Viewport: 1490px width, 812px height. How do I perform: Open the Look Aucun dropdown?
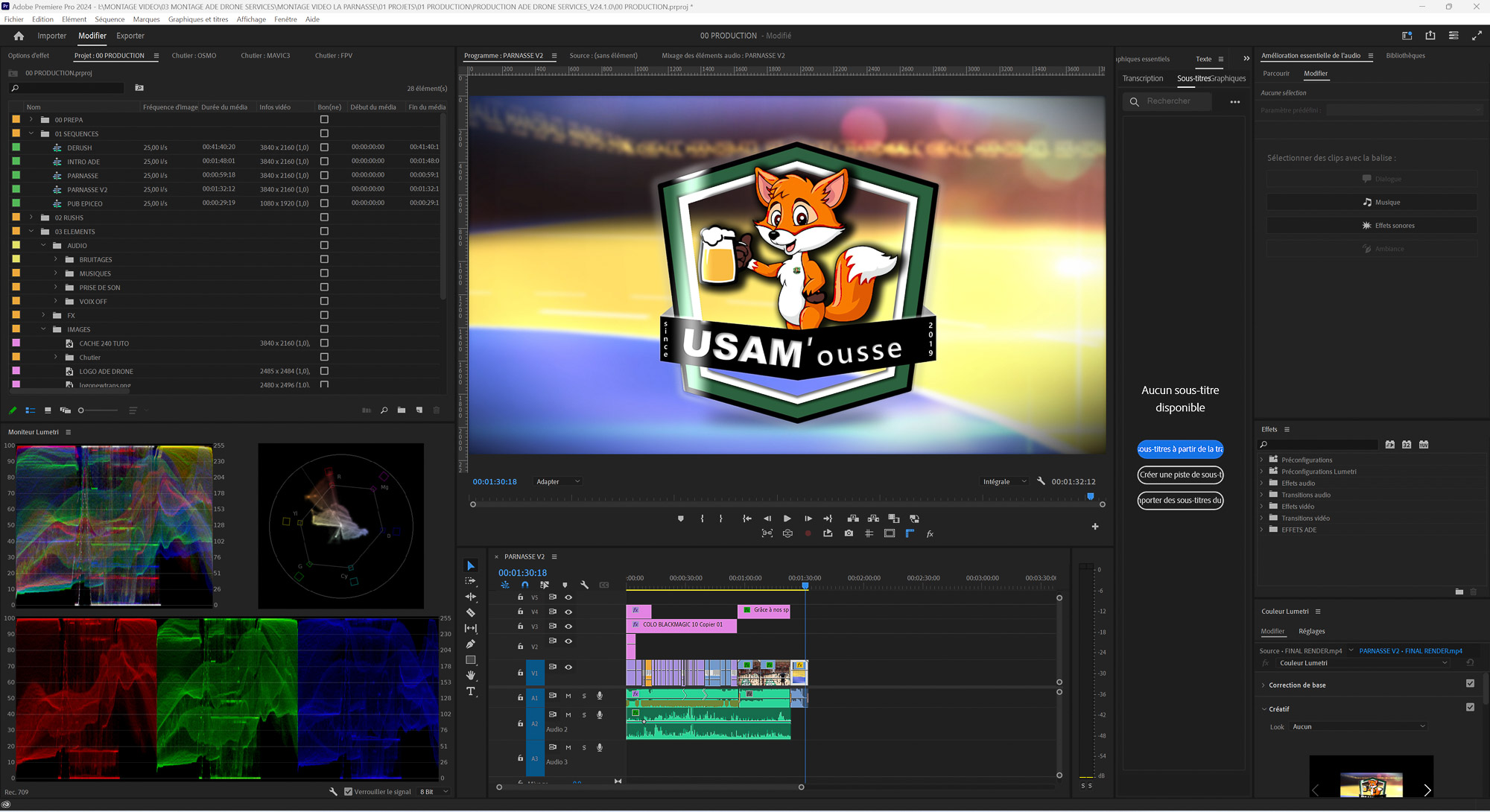click(x=1359, y=726)
